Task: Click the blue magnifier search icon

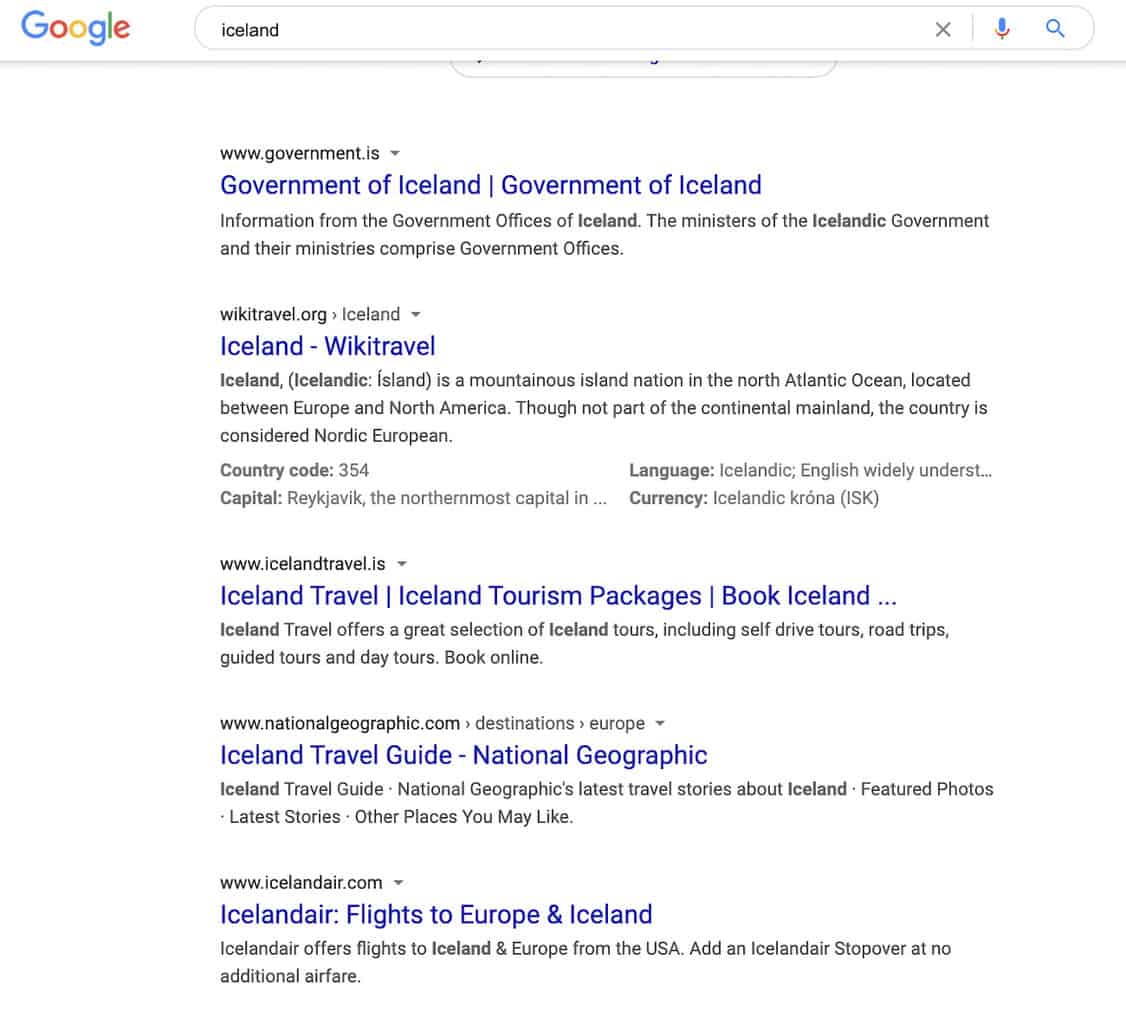Action: tap(1055, 29)
